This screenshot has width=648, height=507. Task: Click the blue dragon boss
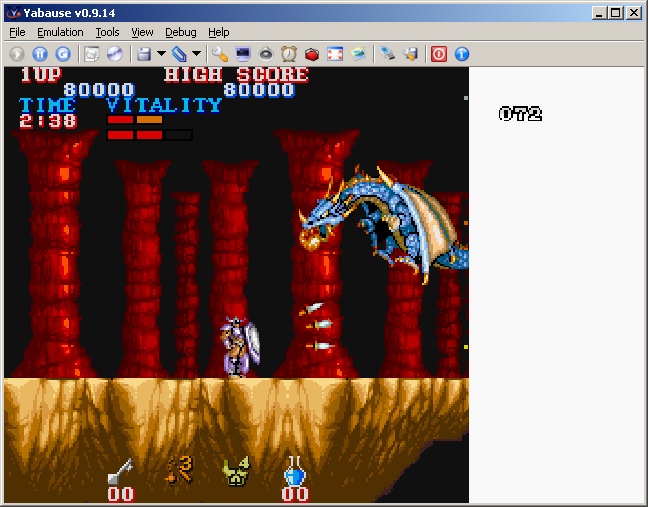tap(384, 223)
